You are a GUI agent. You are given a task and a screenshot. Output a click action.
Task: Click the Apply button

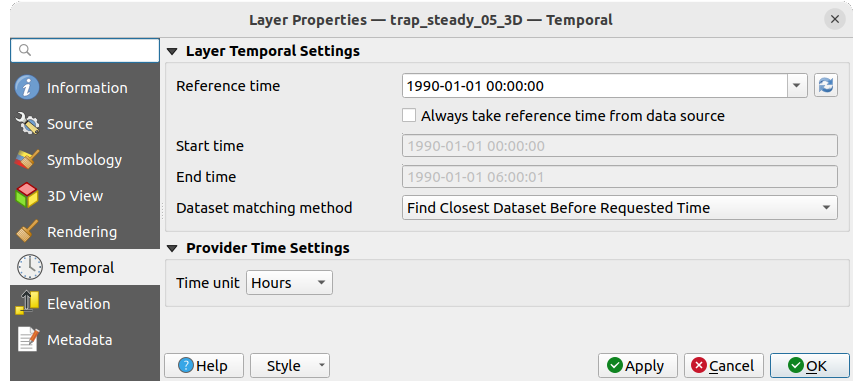point(638,366)
